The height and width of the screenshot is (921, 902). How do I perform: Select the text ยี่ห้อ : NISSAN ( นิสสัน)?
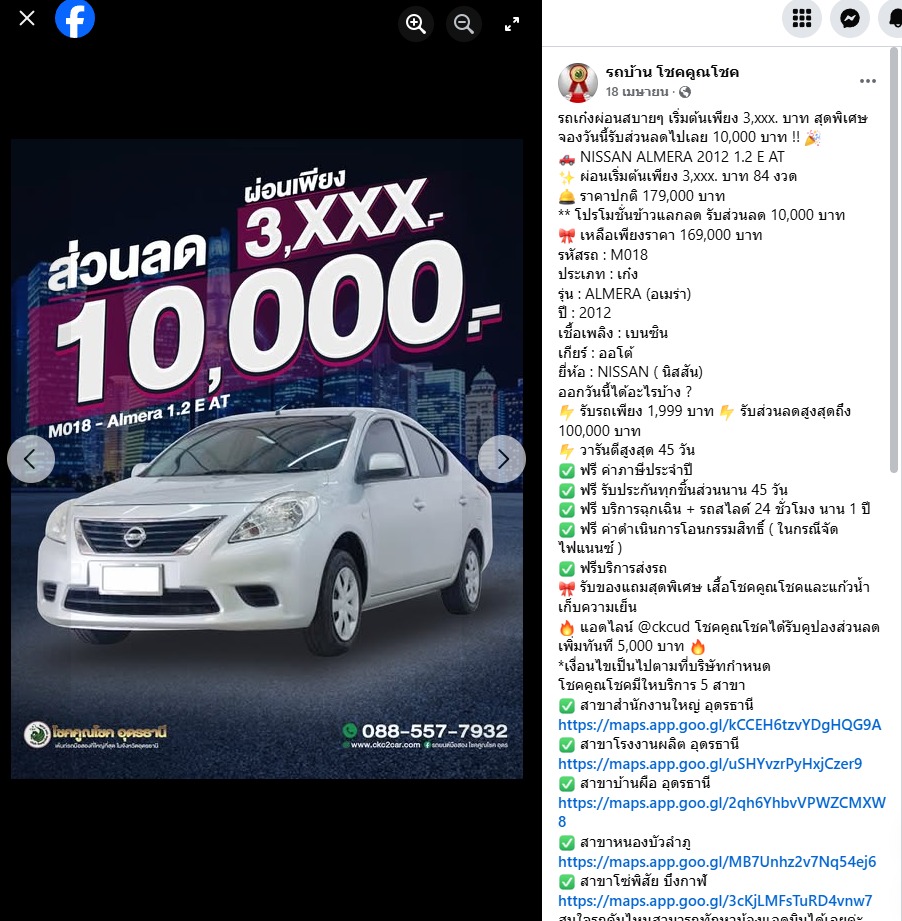pyautogui.click(x=630, y=372)
